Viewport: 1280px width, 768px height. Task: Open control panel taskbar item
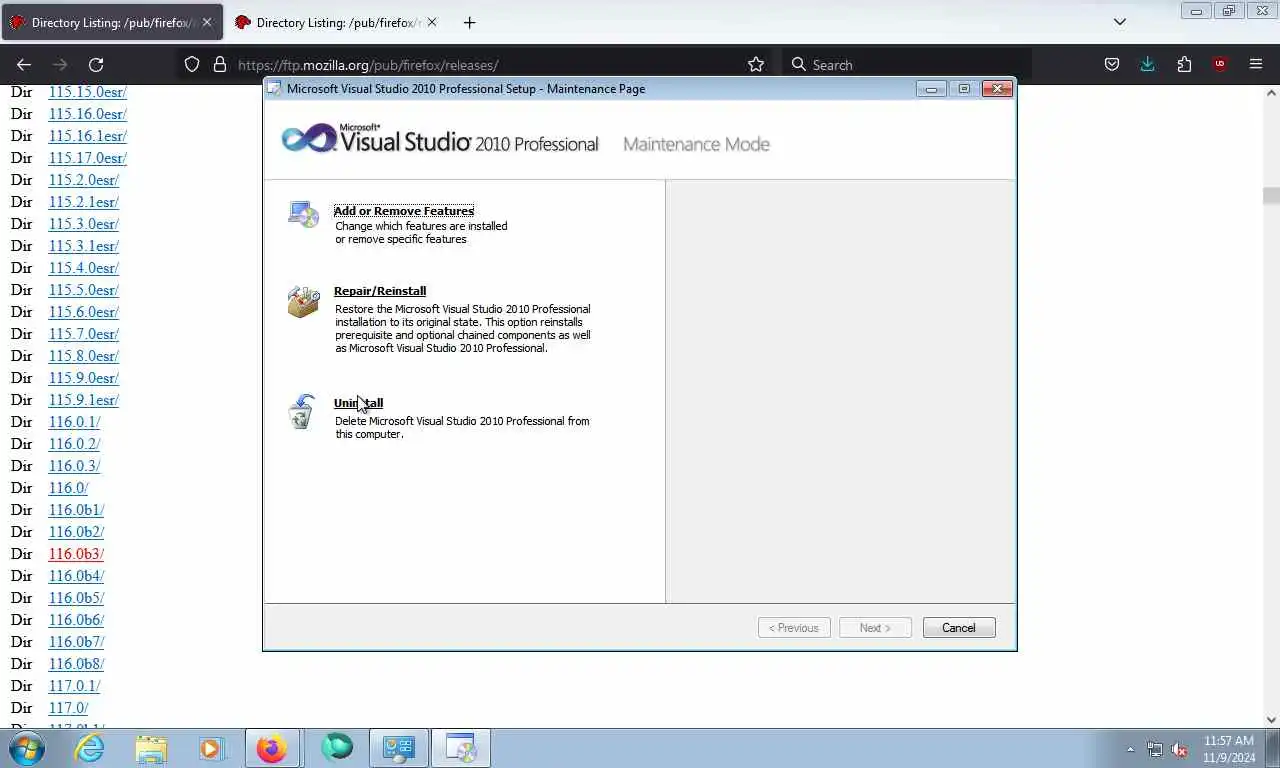click(399, 748)
